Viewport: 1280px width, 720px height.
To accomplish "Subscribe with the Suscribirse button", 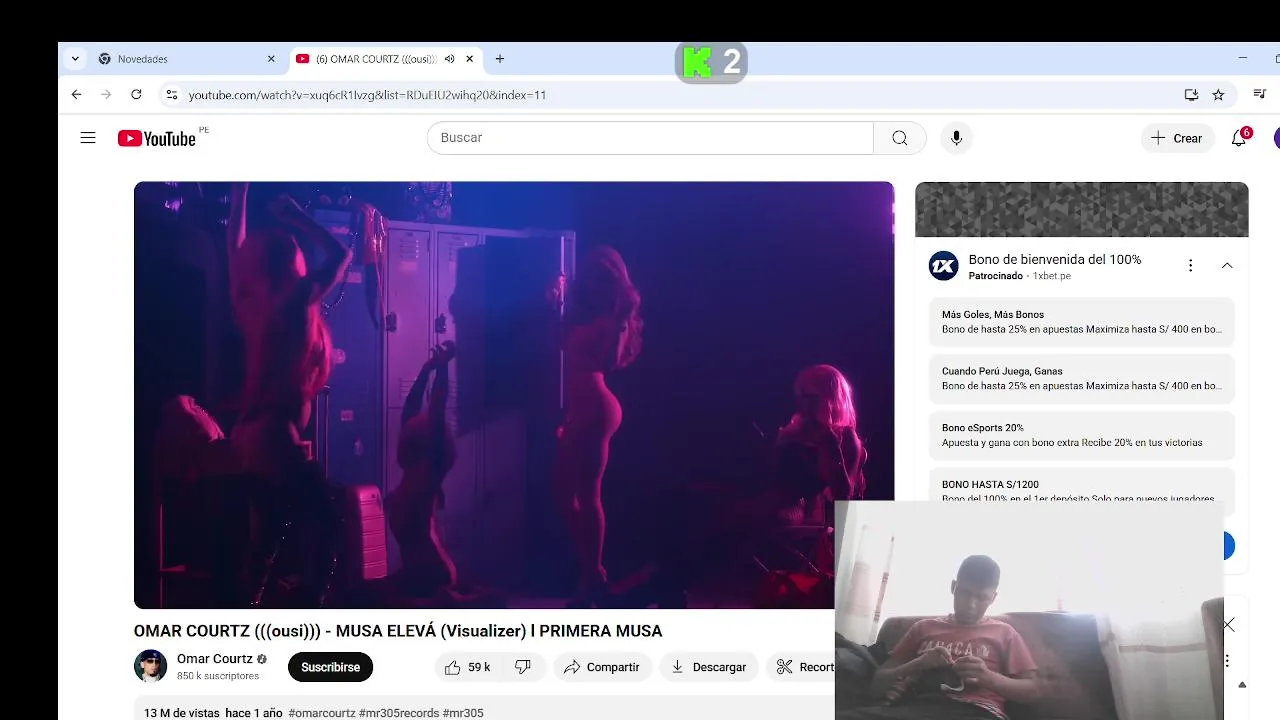I will click(x=330, y=667).
